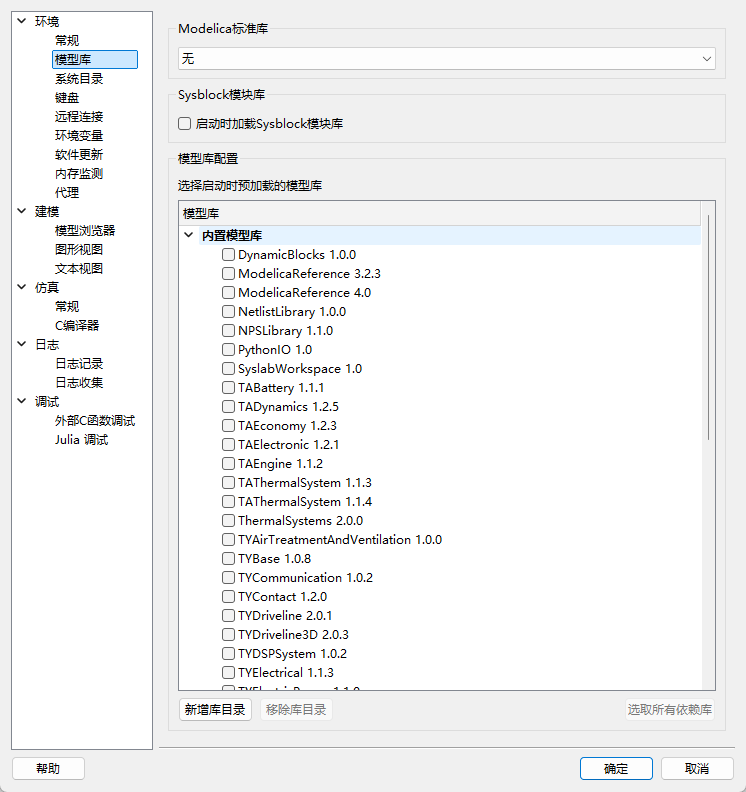Viewport: 746px width, 792px height.
Task: Check the TAEngine 1.1.2 library
Action: coord(228,464)
